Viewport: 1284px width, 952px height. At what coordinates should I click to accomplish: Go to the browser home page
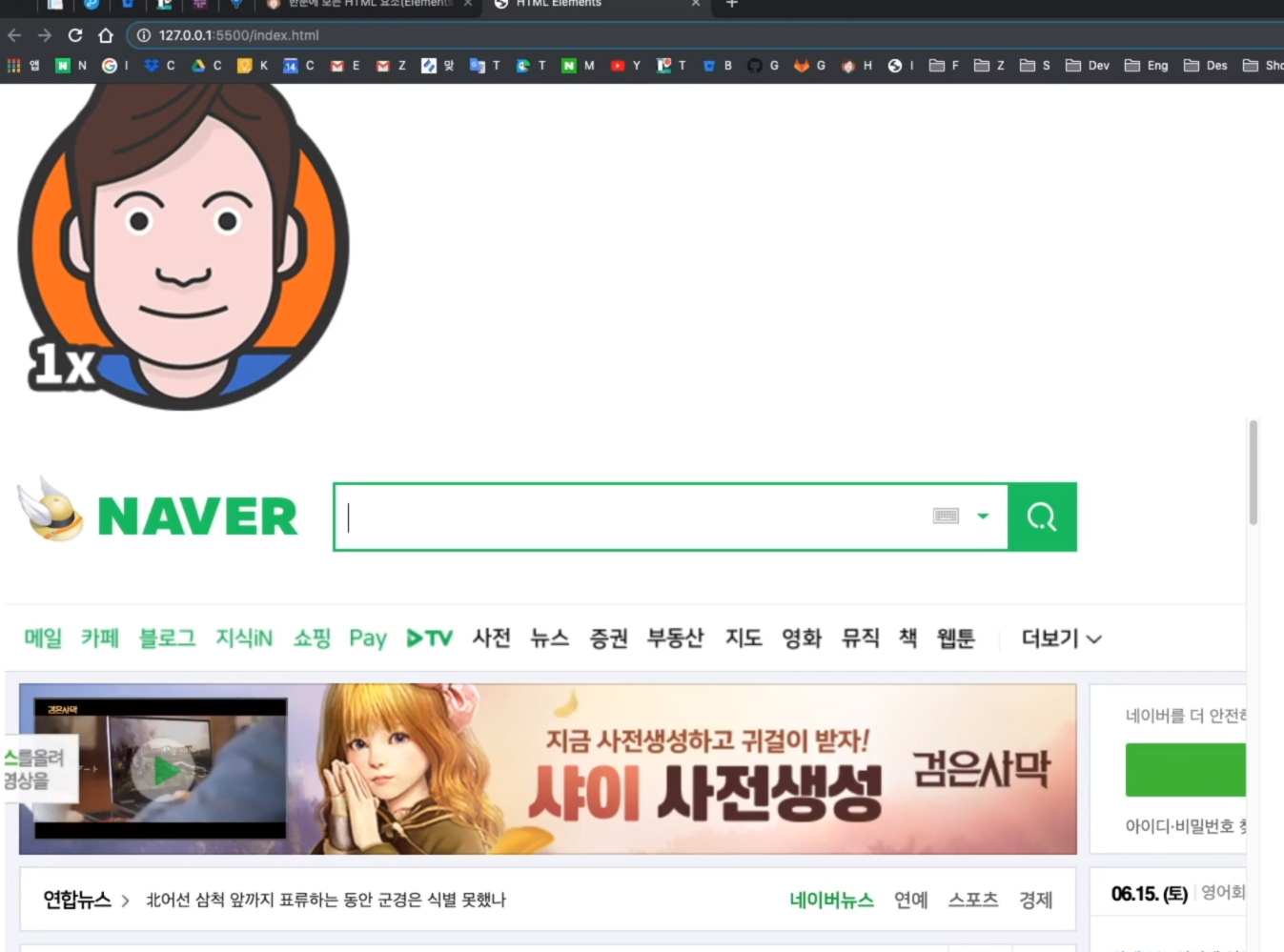tap(106, 35)
